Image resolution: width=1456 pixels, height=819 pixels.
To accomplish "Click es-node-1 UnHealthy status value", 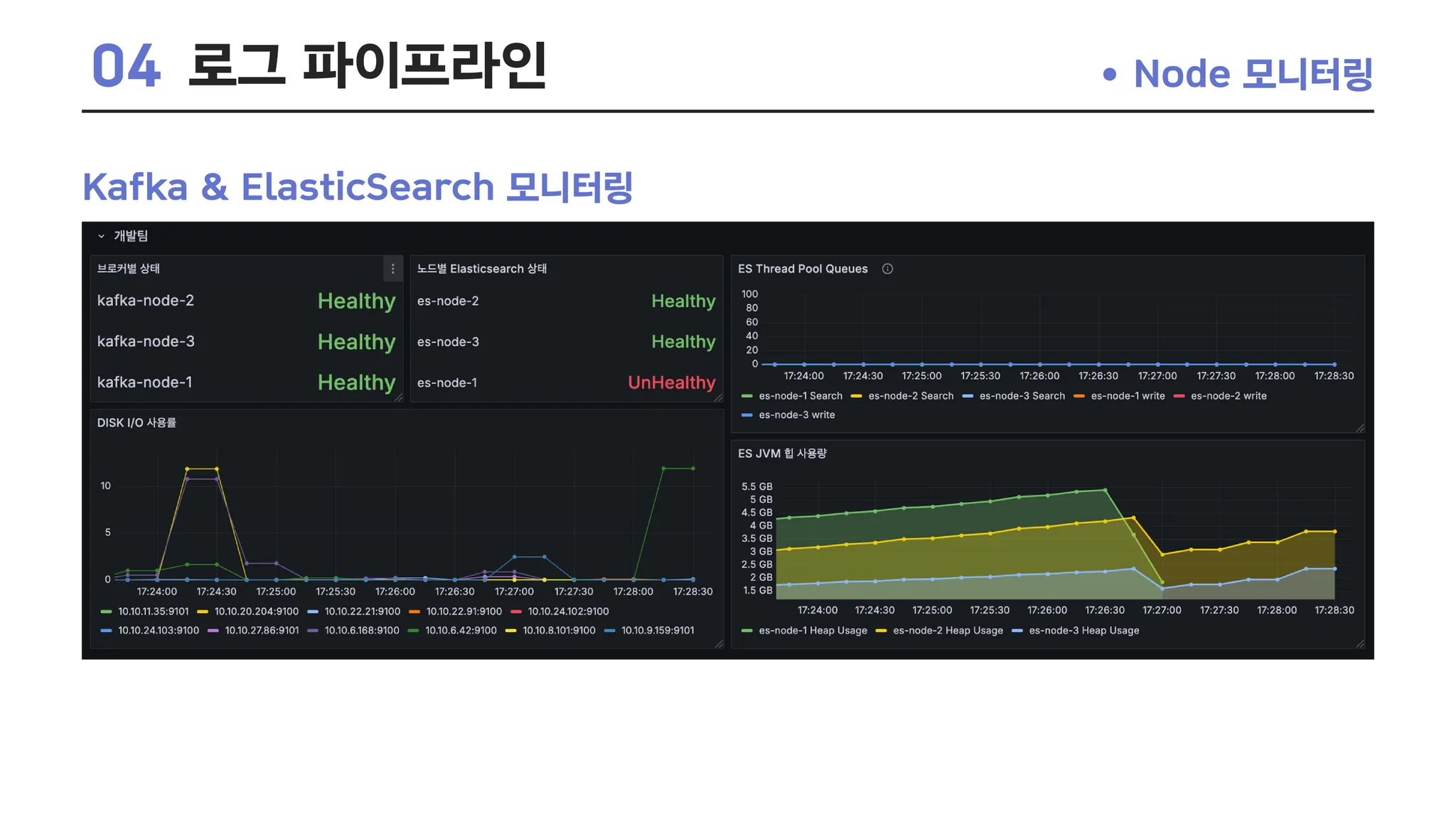I will point(672,382).
